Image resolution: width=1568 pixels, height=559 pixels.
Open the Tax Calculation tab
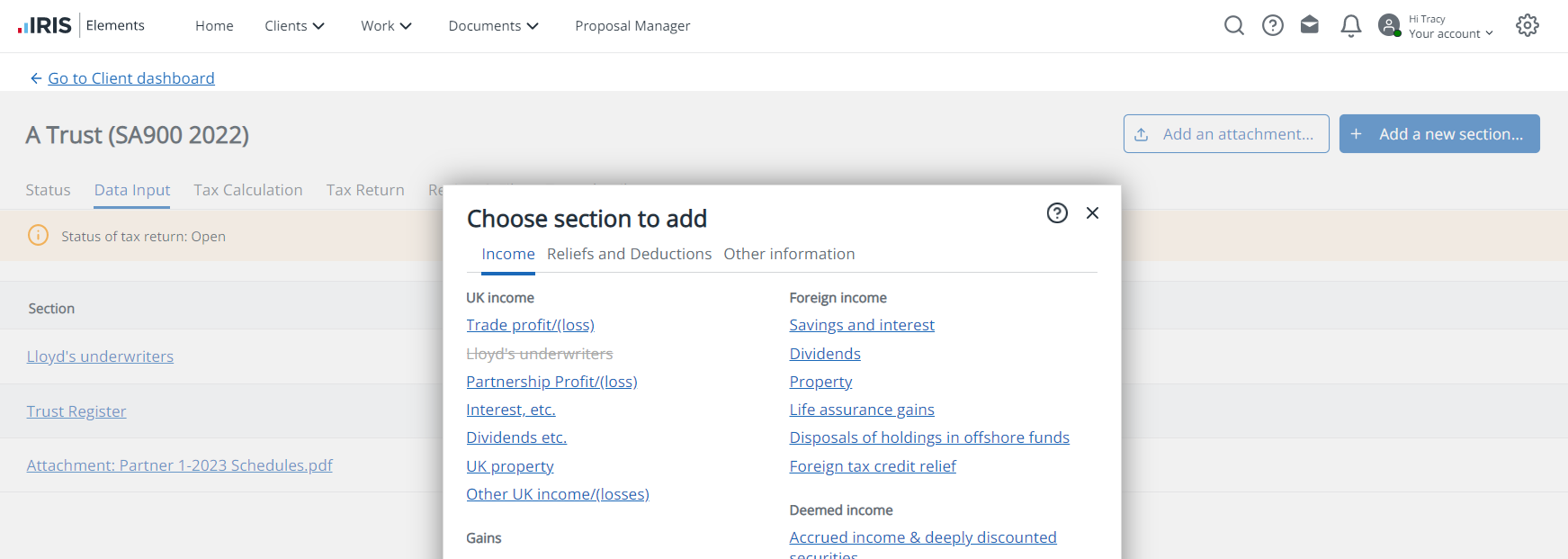247,190
